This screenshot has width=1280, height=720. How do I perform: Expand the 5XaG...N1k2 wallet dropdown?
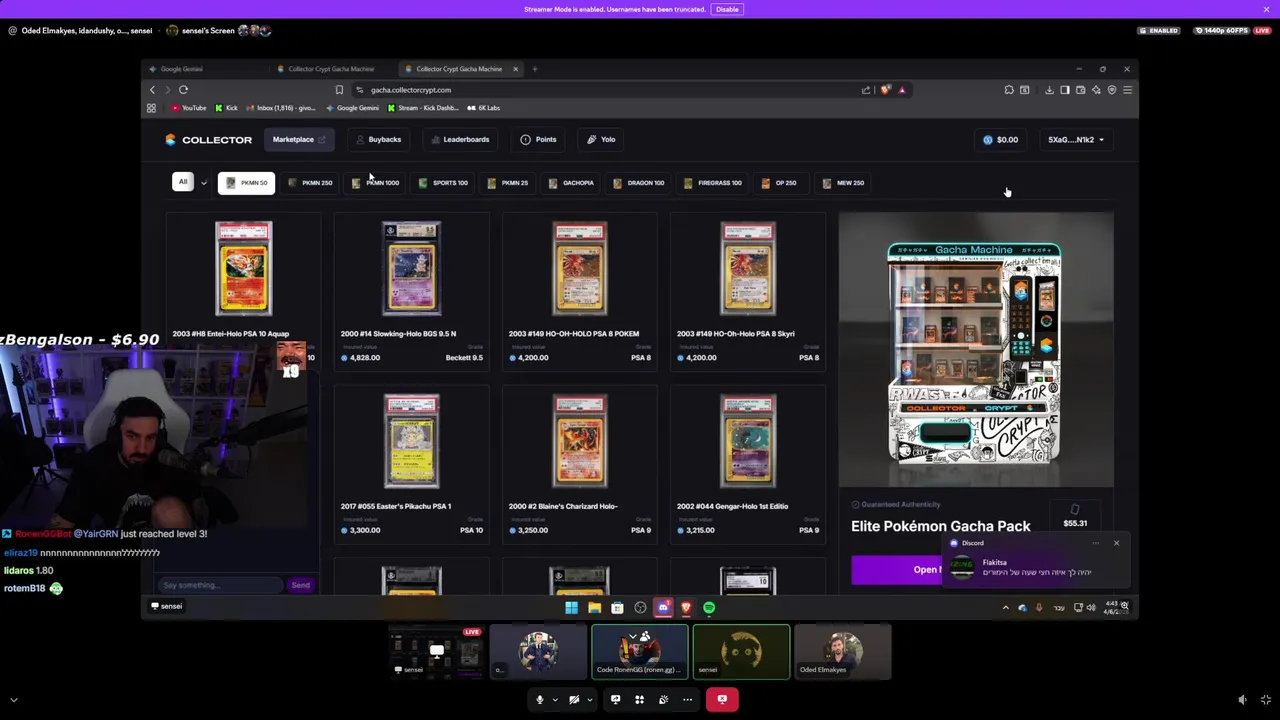1076,140
